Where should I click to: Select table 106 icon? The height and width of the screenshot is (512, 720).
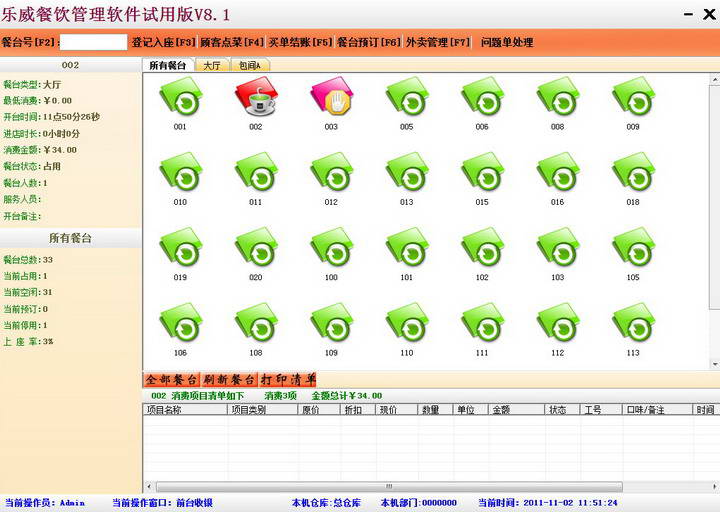(180, 325)
